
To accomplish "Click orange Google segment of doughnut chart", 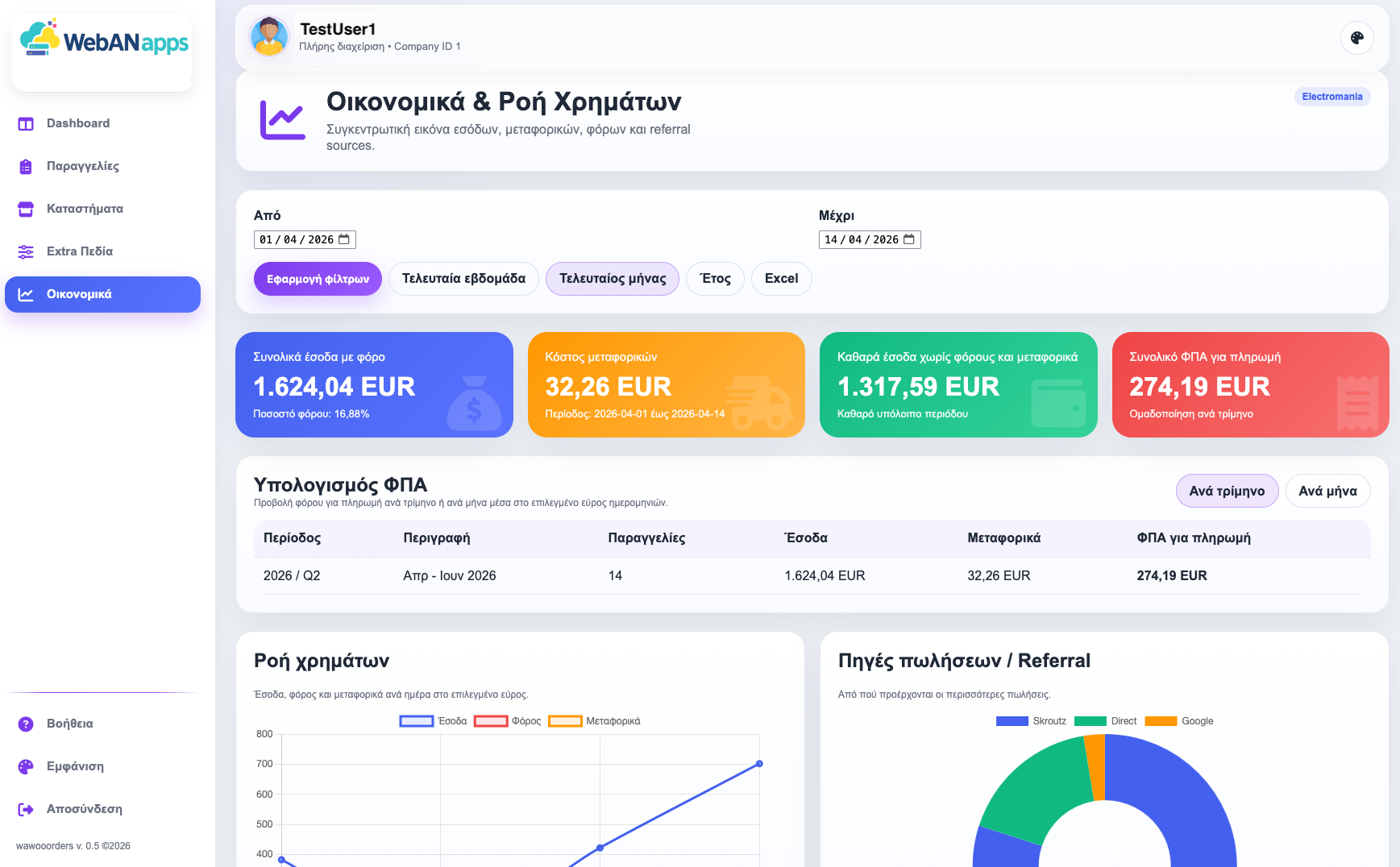I will 1096,767.
